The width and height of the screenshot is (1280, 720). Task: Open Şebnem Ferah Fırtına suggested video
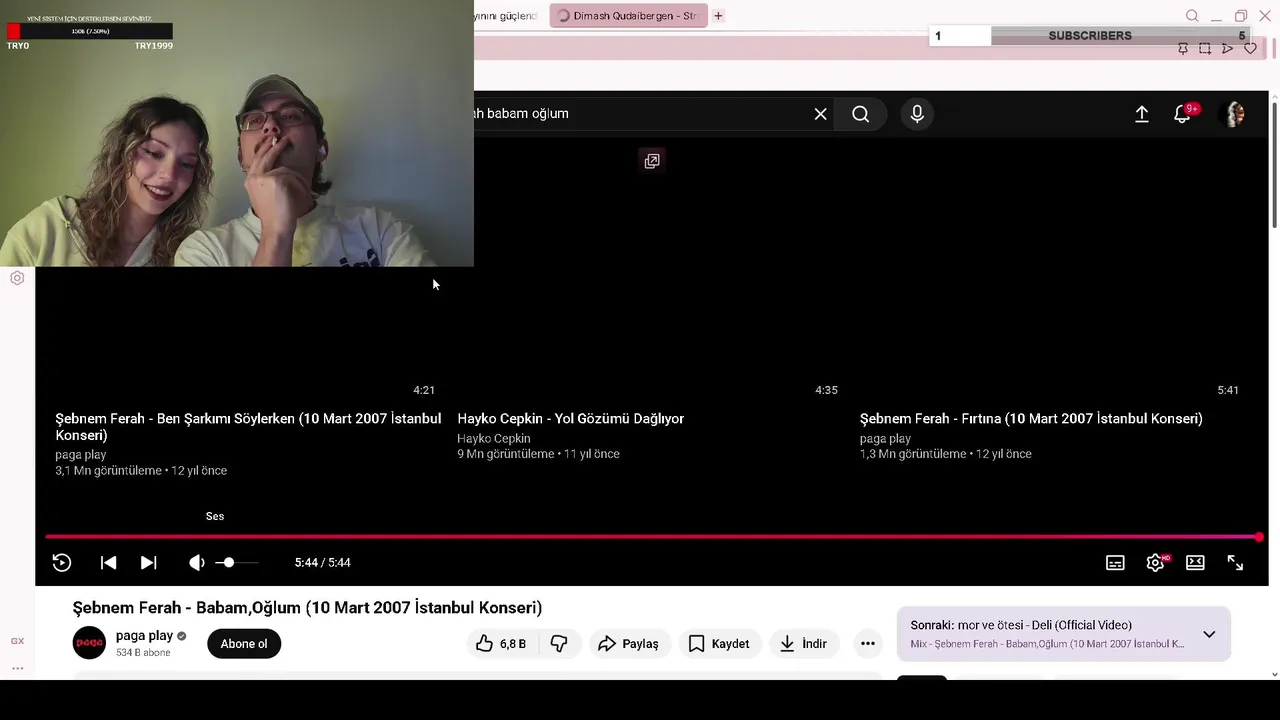point(1031,419)
